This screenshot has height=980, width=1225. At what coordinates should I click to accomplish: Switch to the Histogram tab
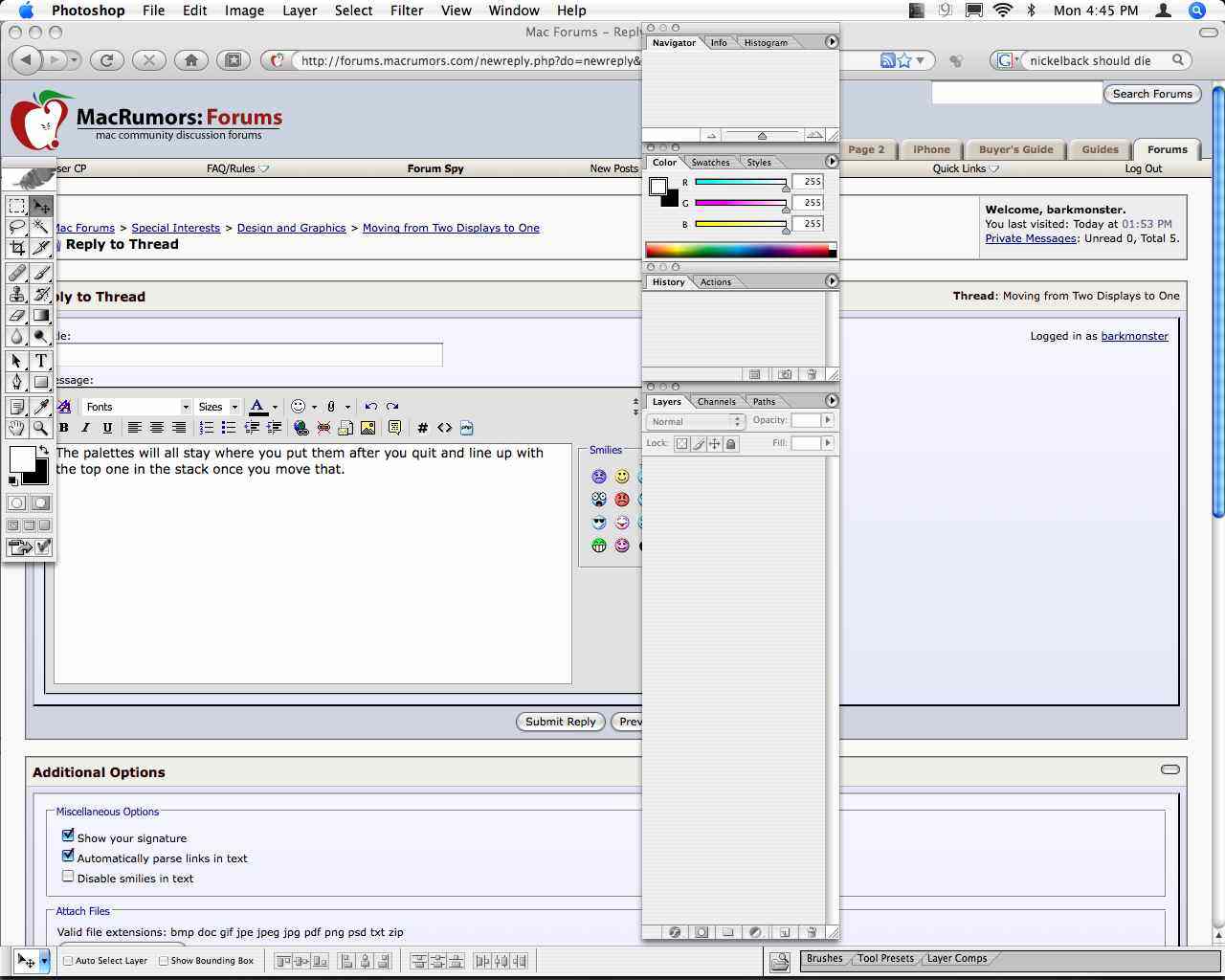tap(766, 43)
